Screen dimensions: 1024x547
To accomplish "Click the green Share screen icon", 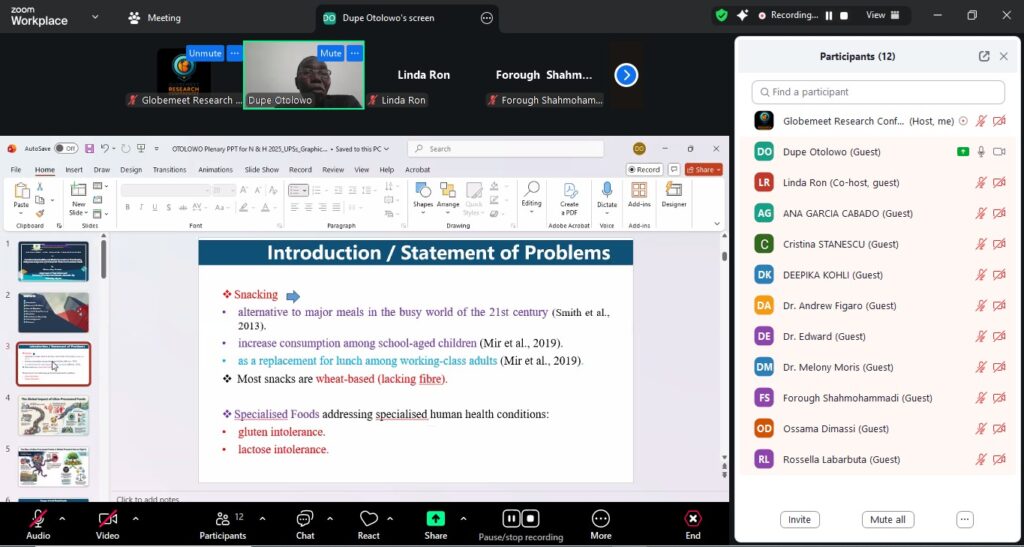I will click(x=435, y=518).
